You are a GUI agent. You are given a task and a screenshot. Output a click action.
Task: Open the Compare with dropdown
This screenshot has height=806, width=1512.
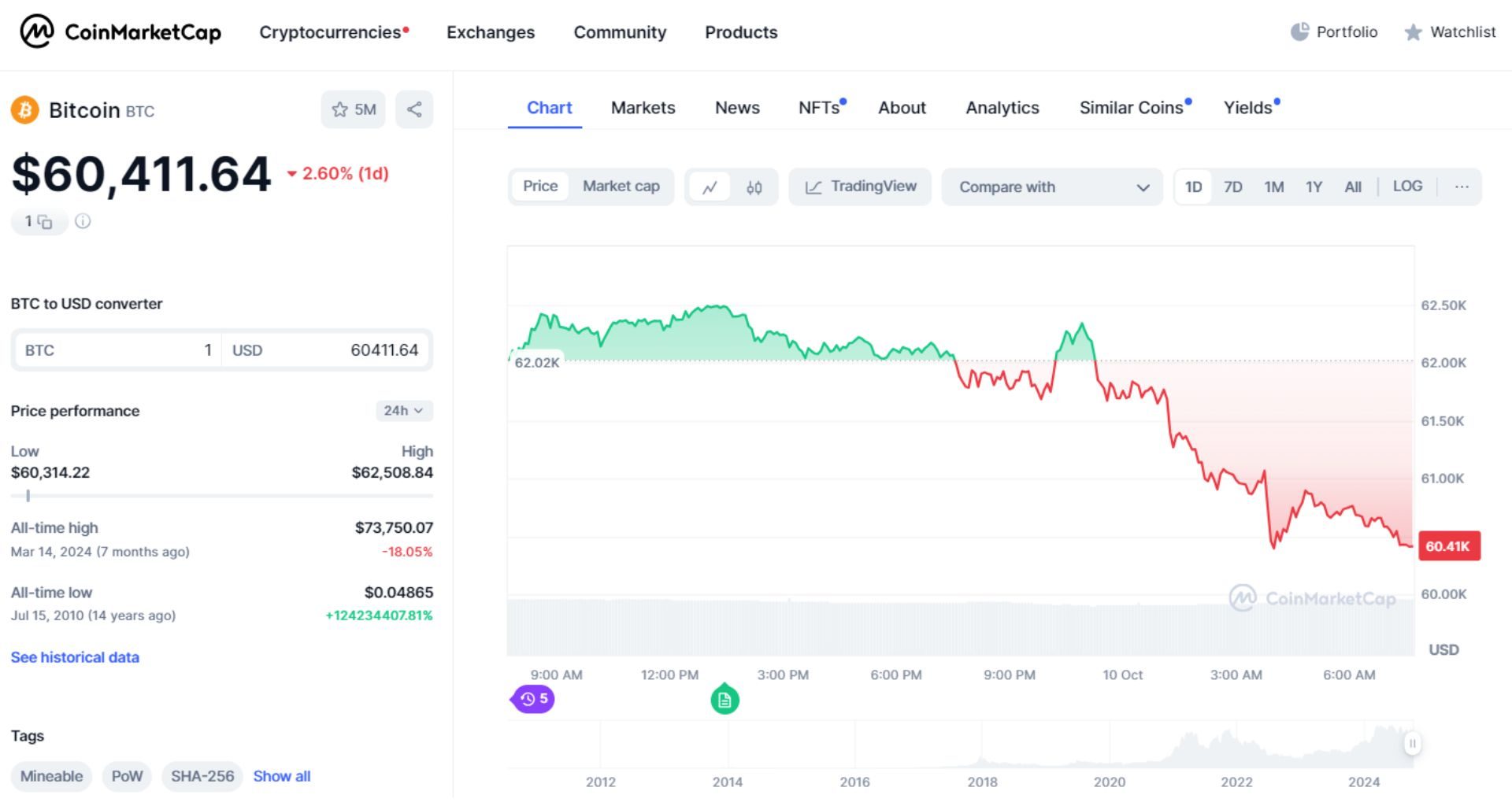tap(1052, 187)
